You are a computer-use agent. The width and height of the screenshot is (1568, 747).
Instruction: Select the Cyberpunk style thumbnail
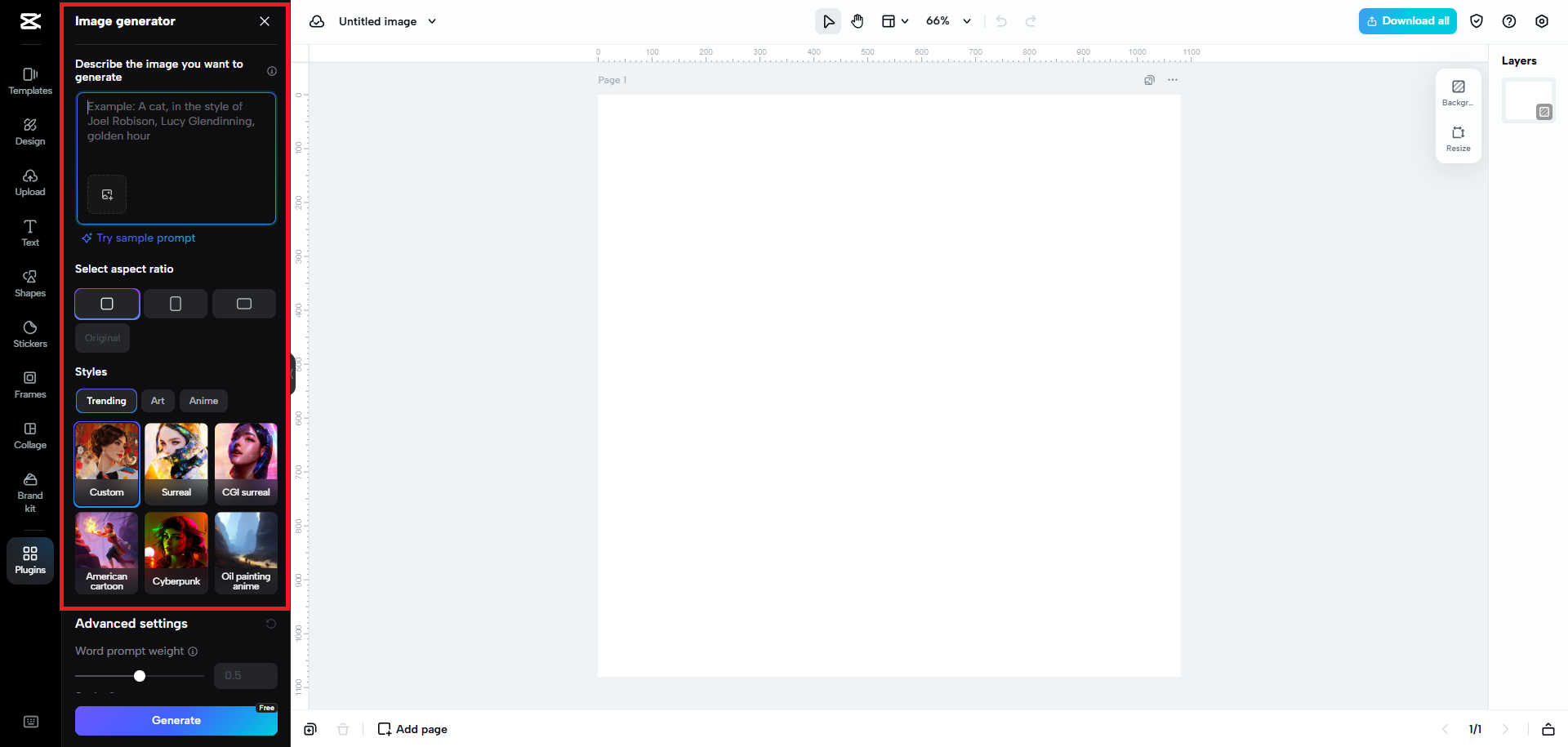click(x=176, y=553)
